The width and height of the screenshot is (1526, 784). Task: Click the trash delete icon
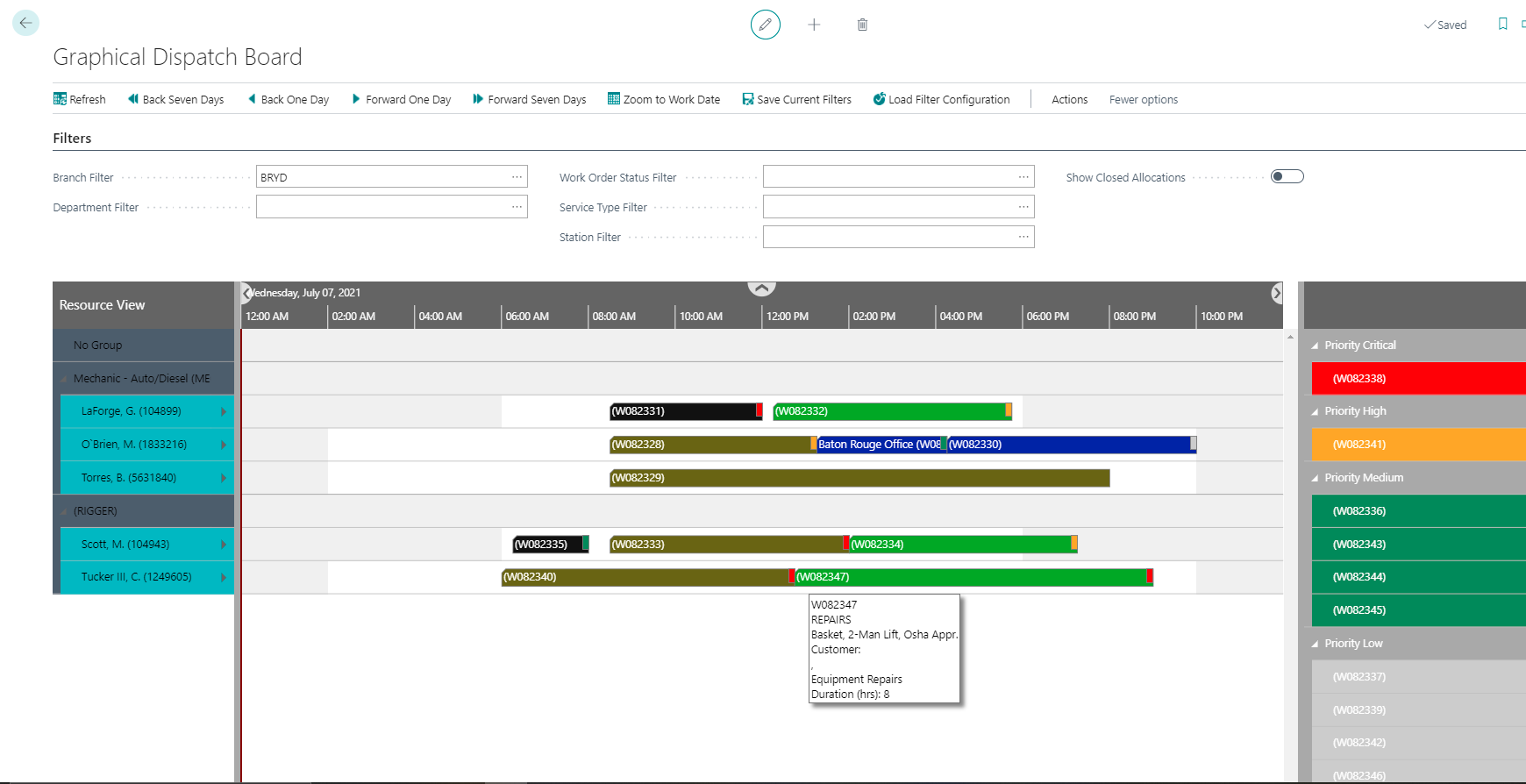tap(862, 25)
